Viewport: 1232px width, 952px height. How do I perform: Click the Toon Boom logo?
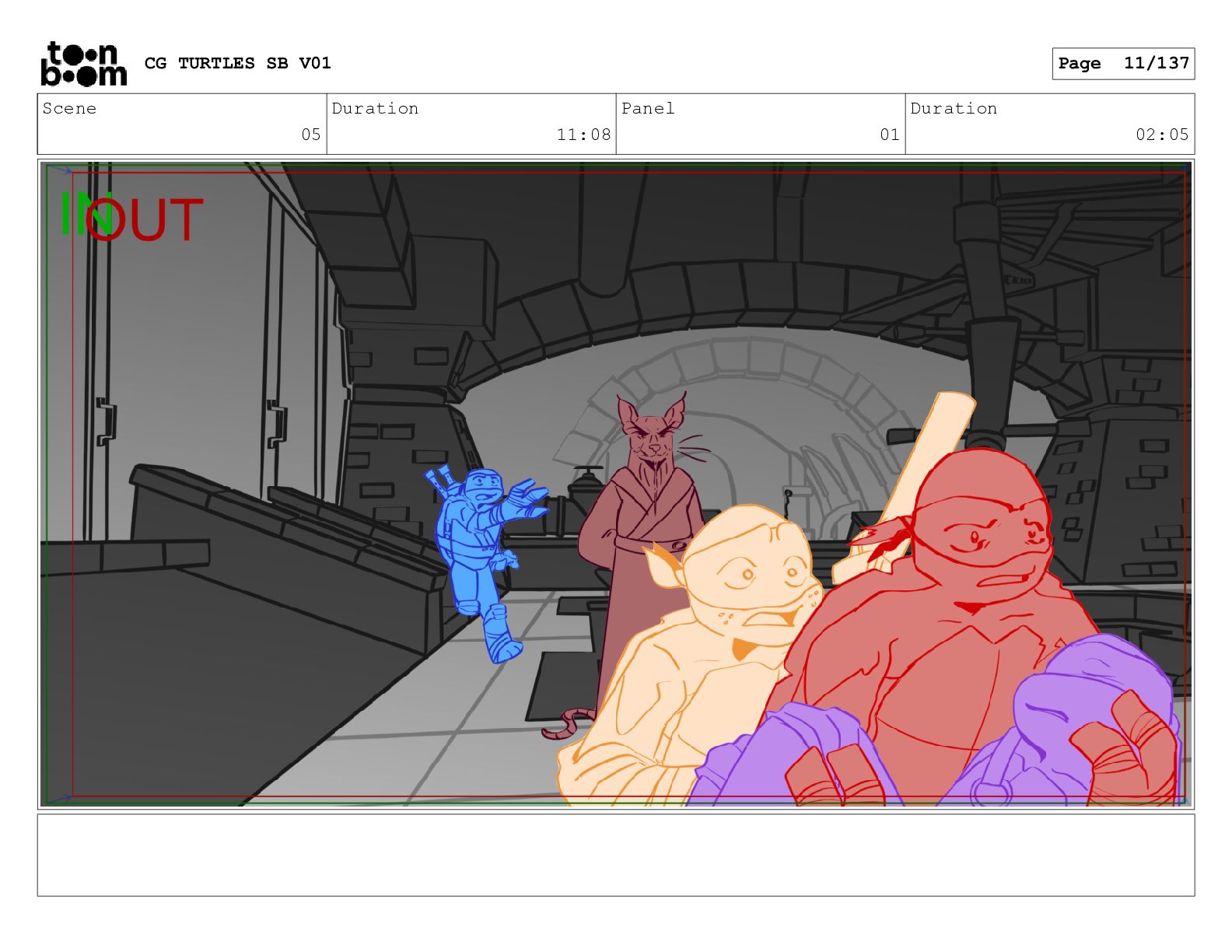[x=83, y=63]
